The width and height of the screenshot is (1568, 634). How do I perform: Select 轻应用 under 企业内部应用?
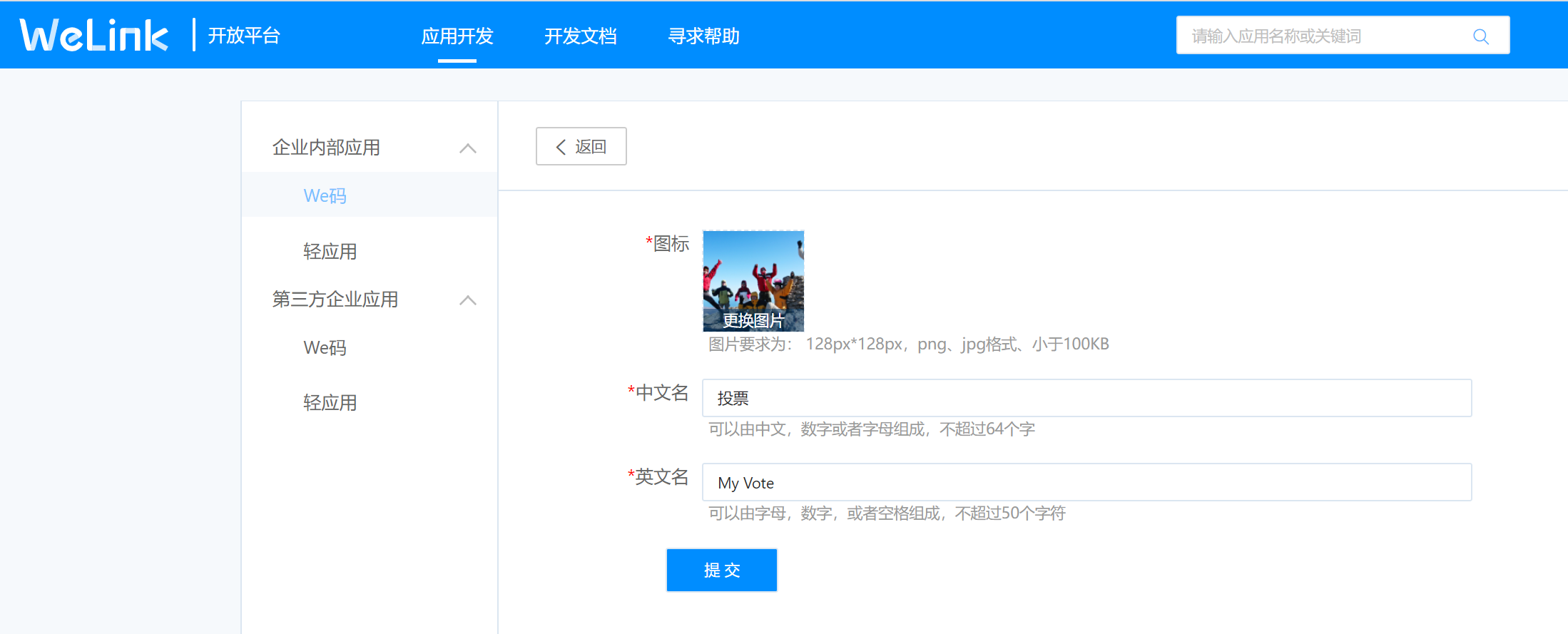(330, 251)
